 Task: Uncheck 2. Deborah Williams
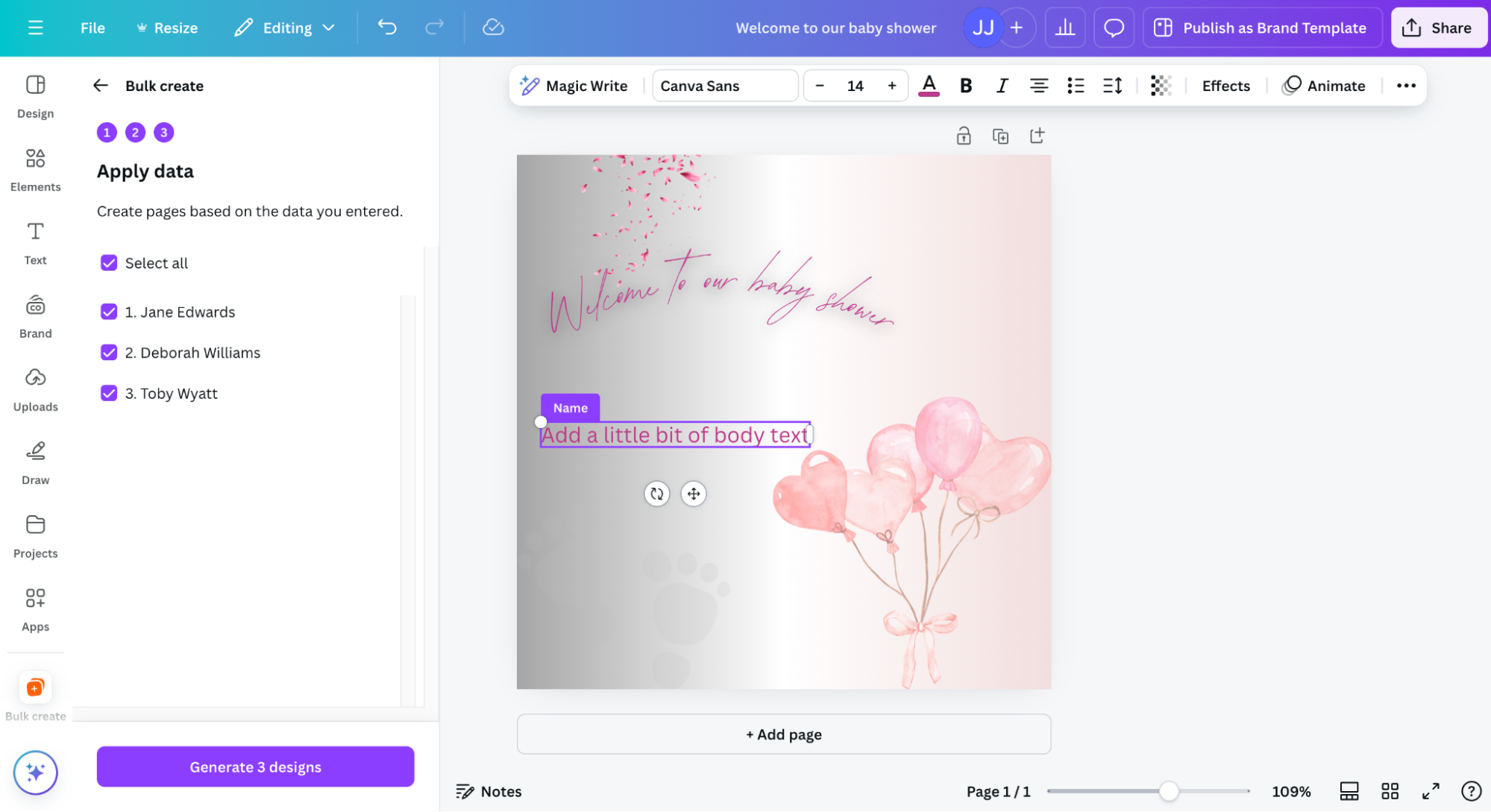tap(109, 353)
